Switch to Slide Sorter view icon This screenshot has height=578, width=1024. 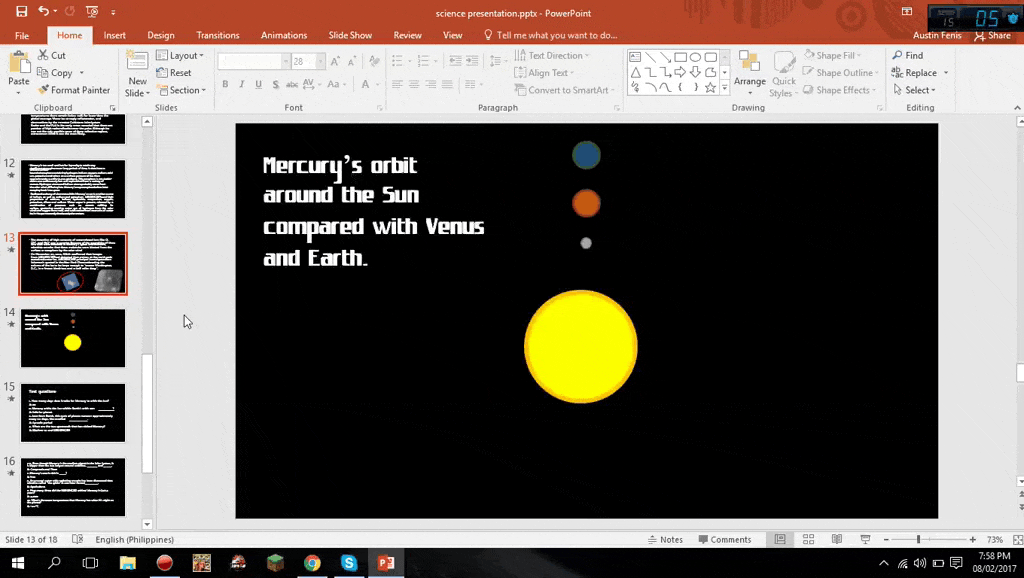(807, 539)
